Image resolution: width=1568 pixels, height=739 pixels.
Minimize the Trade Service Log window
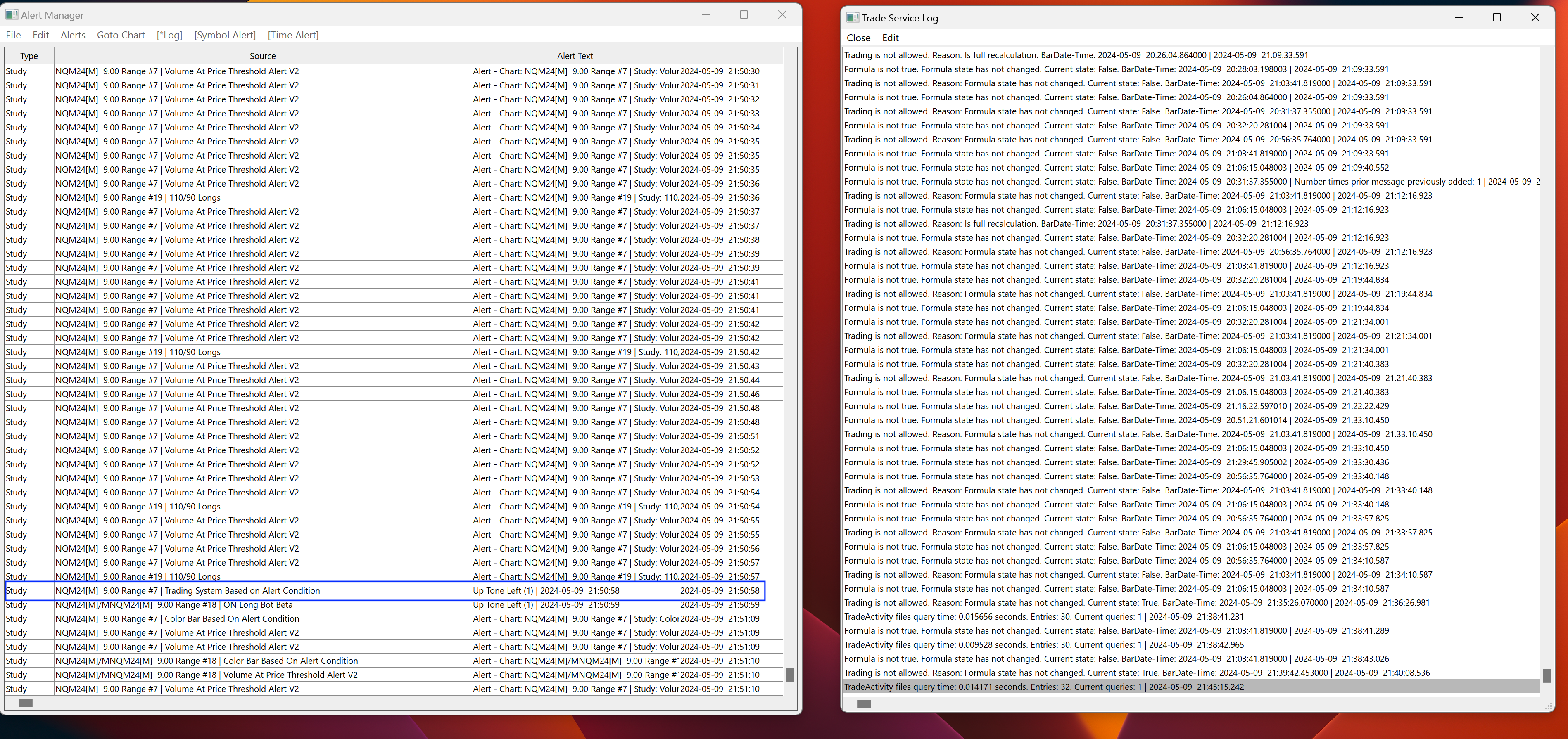click(1459, 18)
